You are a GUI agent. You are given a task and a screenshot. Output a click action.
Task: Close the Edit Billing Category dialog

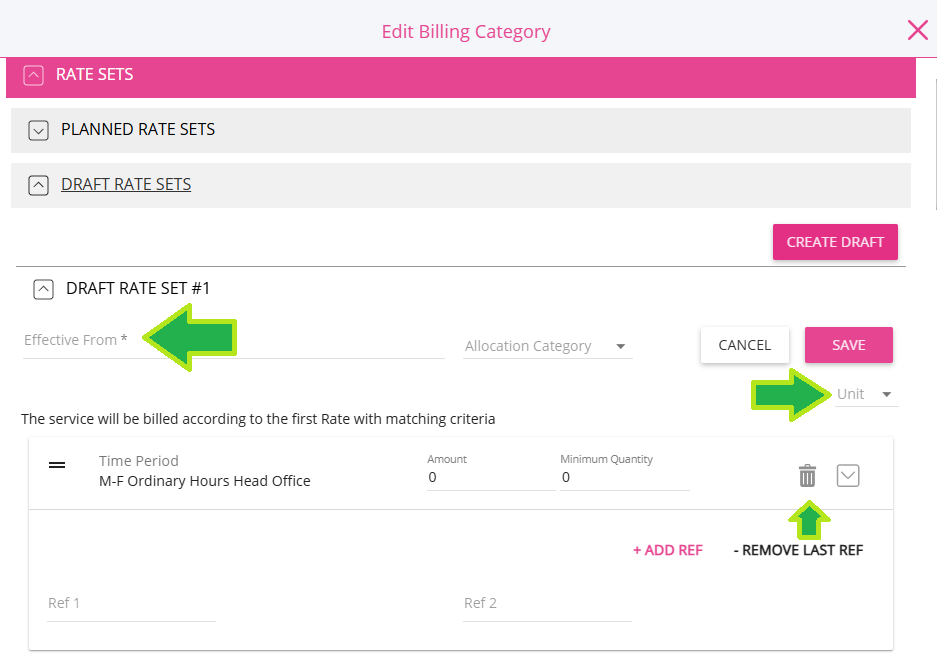(917, 30)
